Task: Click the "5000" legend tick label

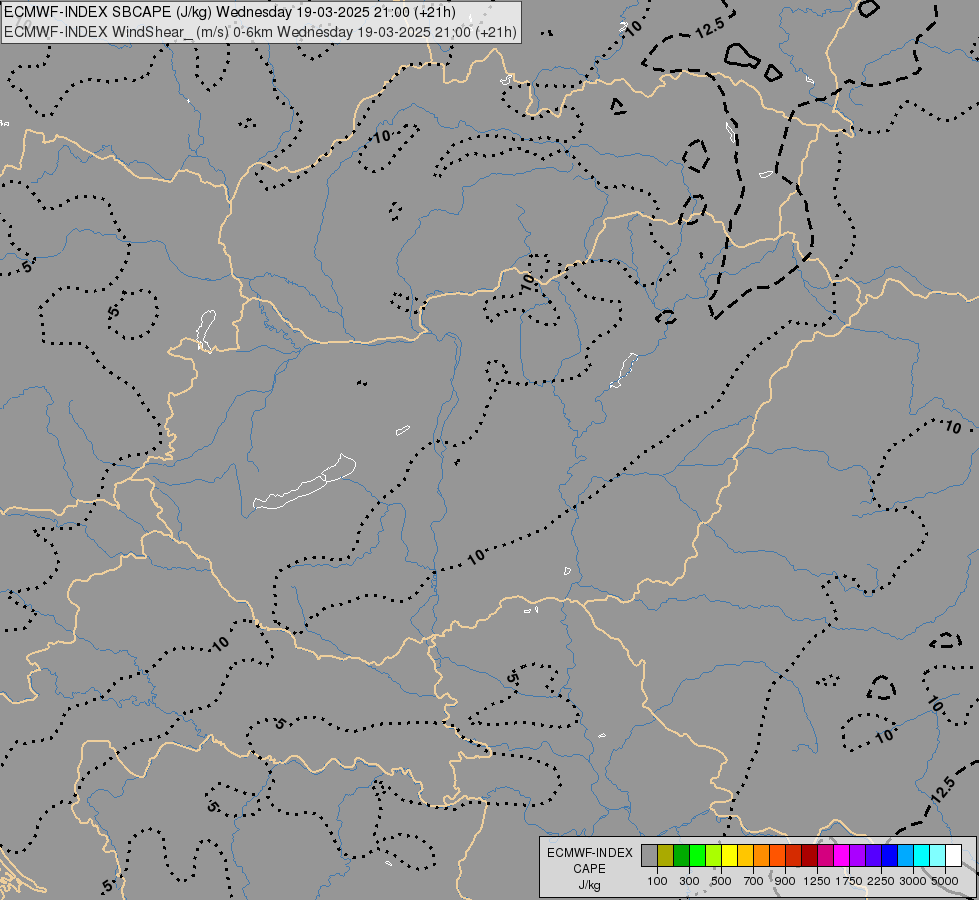Action: 945,881
